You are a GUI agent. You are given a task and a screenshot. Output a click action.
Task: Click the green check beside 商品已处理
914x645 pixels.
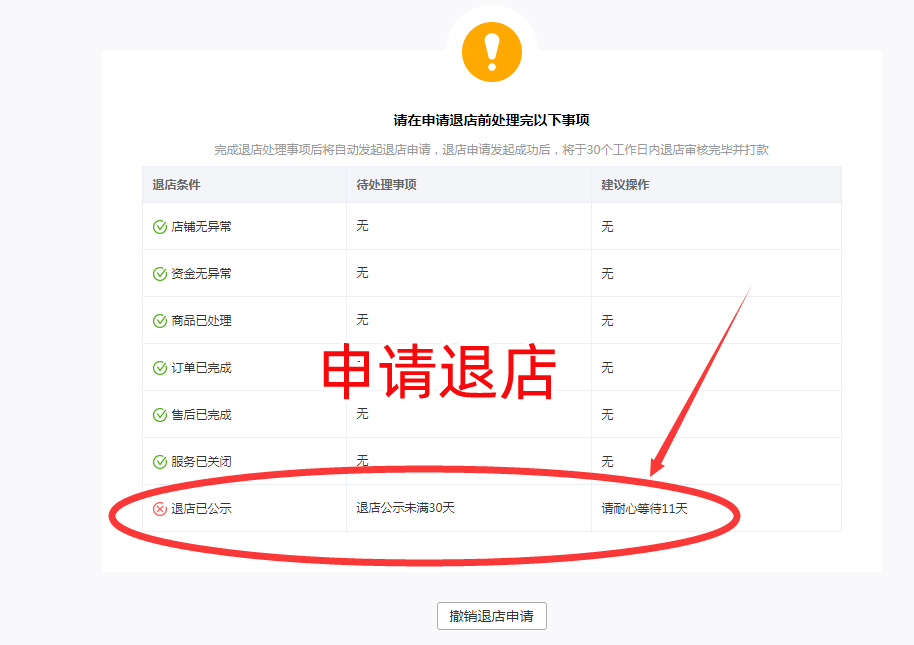[x=159, y=320]
